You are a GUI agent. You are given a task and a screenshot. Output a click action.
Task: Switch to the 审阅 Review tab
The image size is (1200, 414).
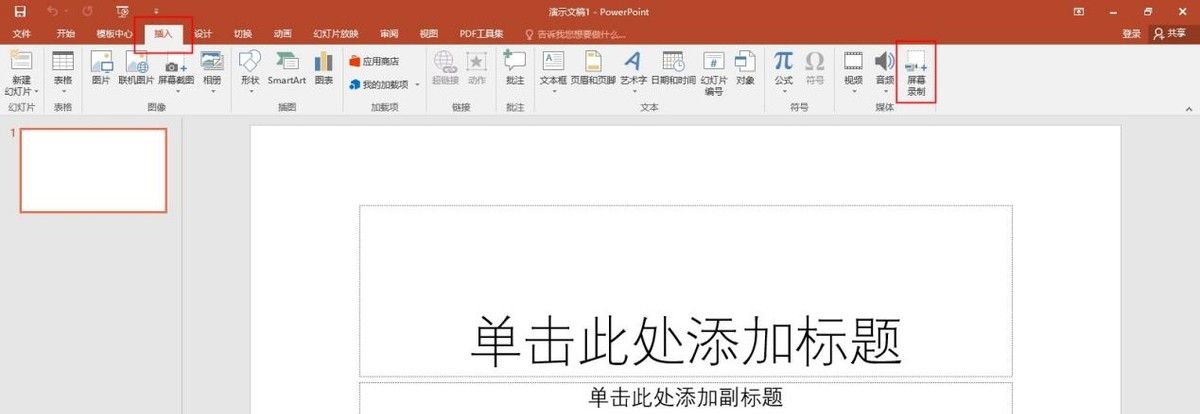point(390,34)
